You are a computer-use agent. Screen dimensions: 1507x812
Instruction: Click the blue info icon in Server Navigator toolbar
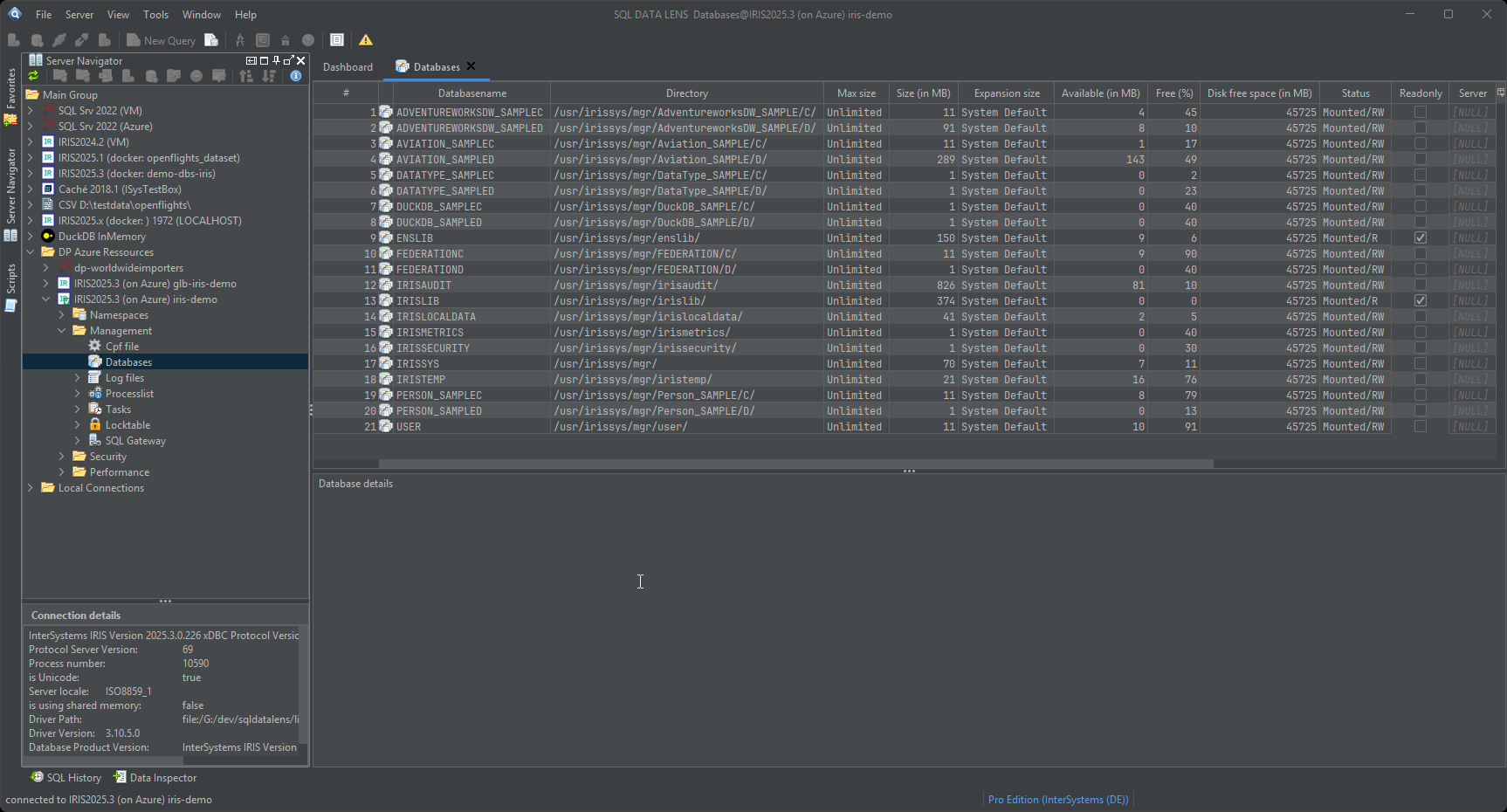(296, 76)
